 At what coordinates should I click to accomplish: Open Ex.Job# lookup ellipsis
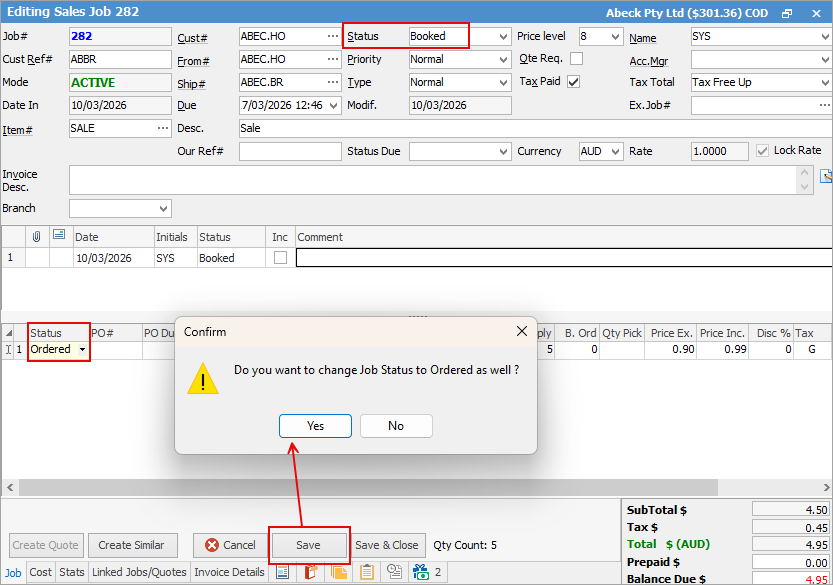[x=824, y=105]
